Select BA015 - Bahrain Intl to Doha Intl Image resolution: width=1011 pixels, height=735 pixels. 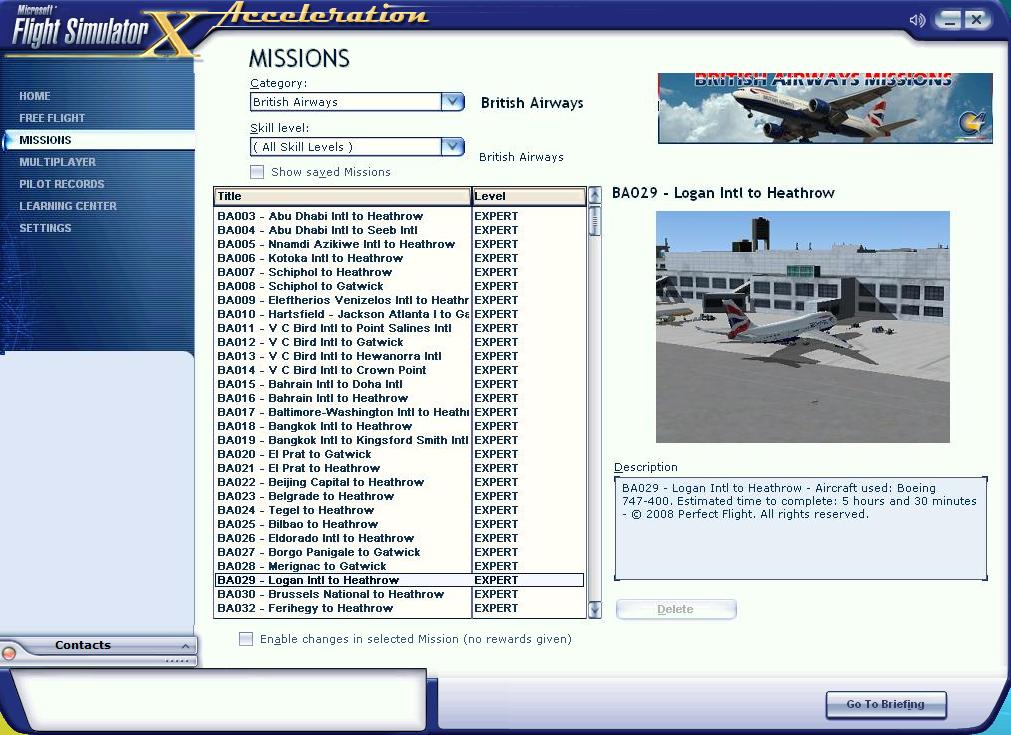click(x=400, y=384)
